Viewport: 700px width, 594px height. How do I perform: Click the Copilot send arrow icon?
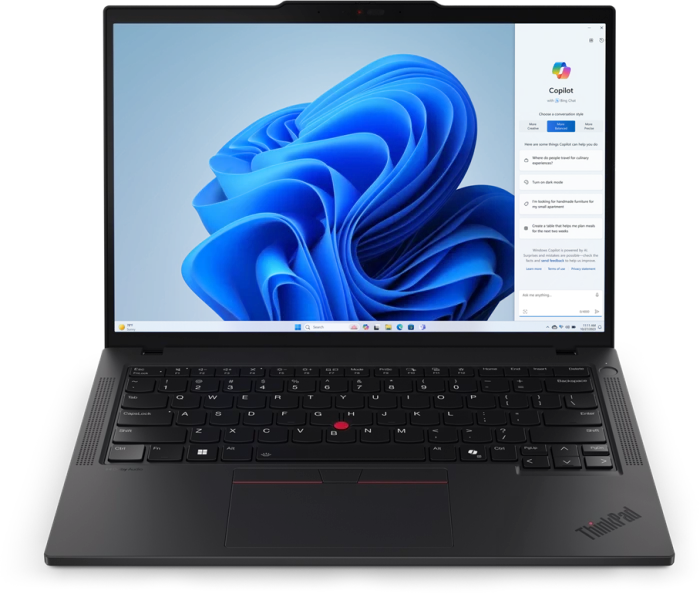(597, 312)
